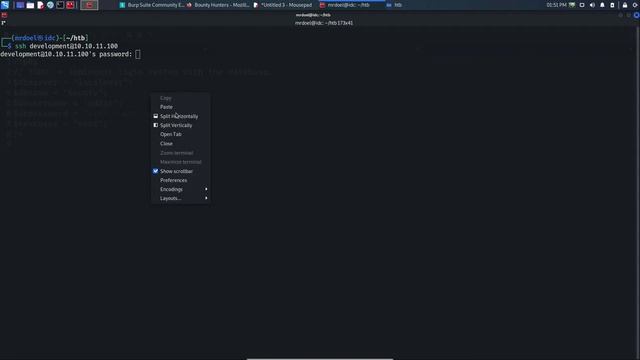Click terminal title mrdoel@idc ~/htb 173x41
The width and height of the screenshot is (640, 360).
324,23
